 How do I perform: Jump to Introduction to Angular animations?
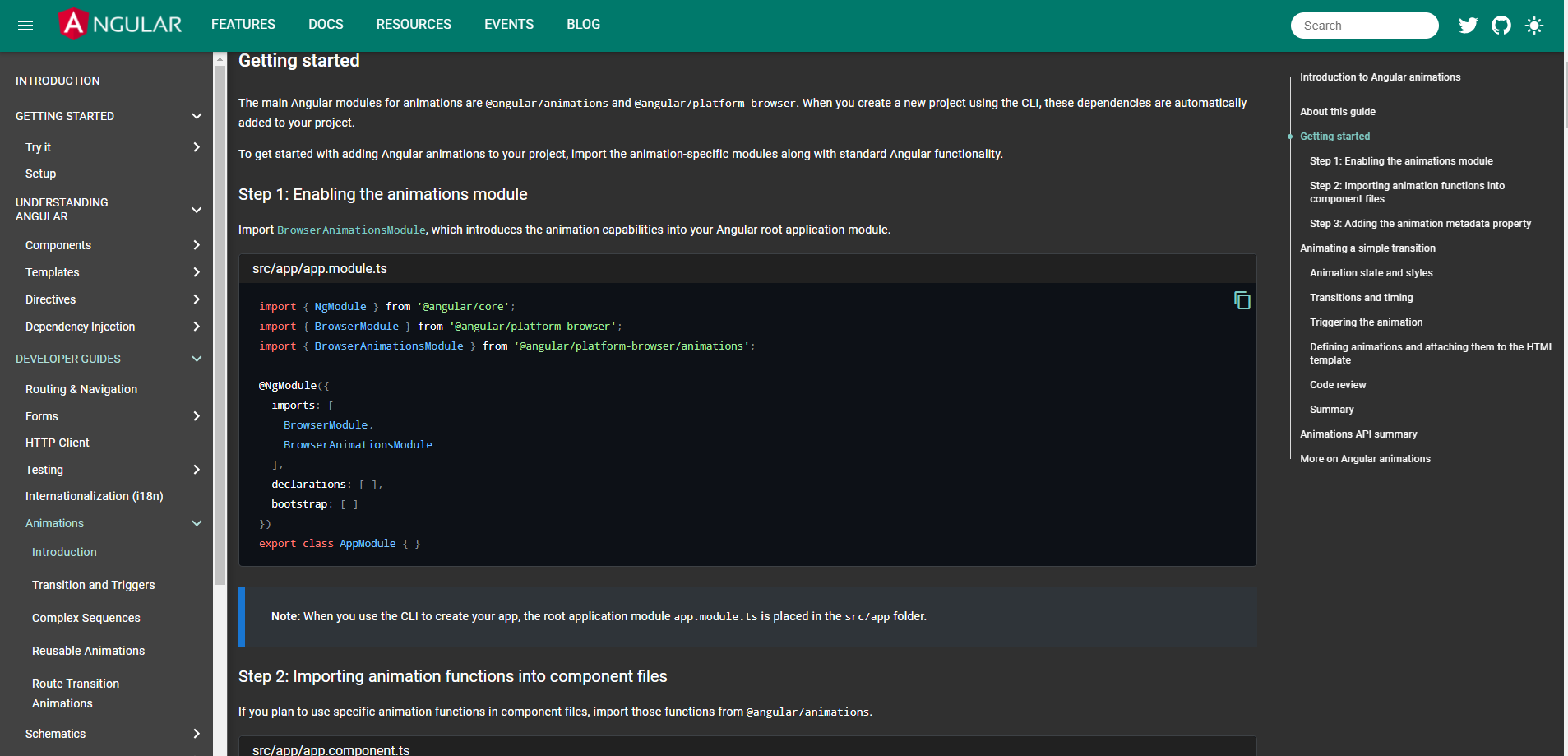point(1381,77)
